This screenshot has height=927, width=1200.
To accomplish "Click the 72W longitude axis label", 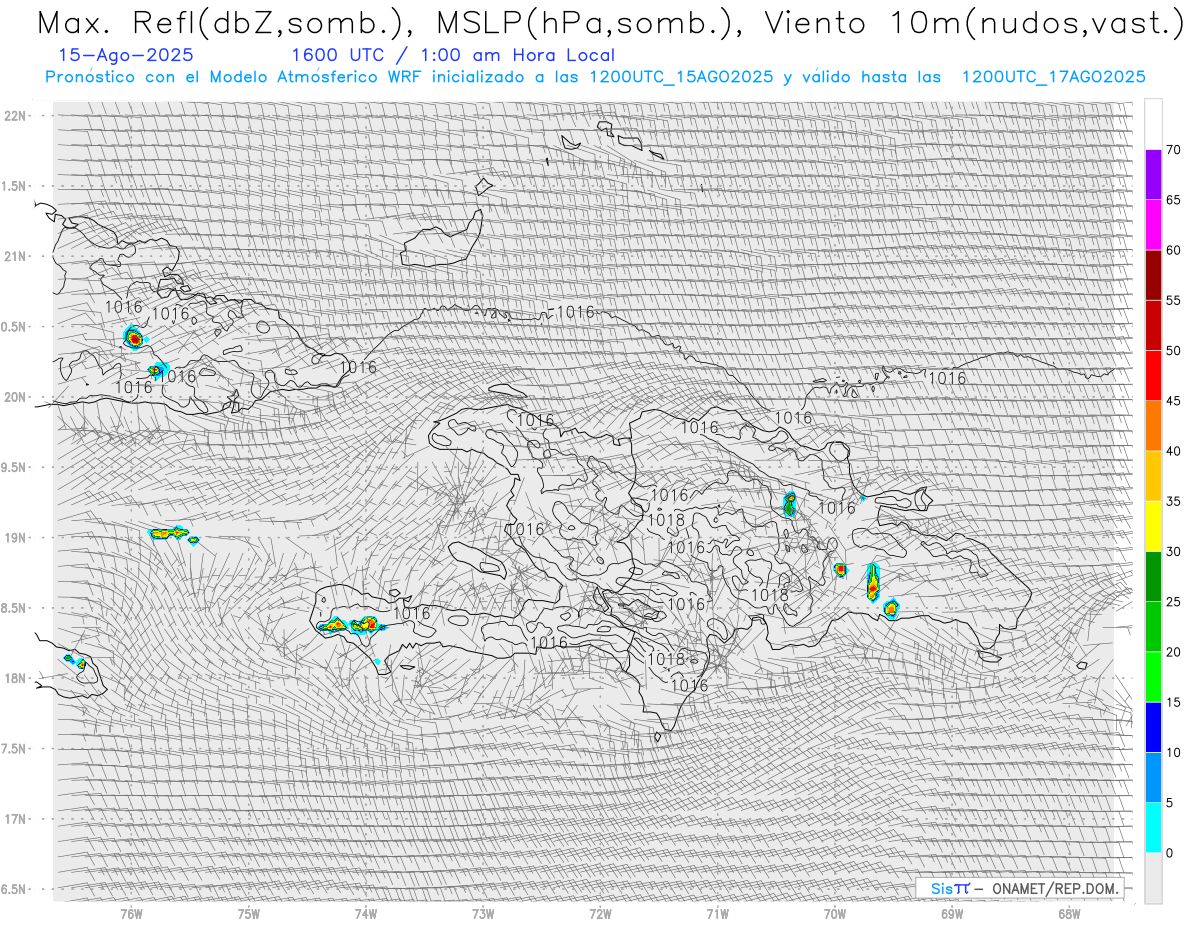I will (600, 913).
